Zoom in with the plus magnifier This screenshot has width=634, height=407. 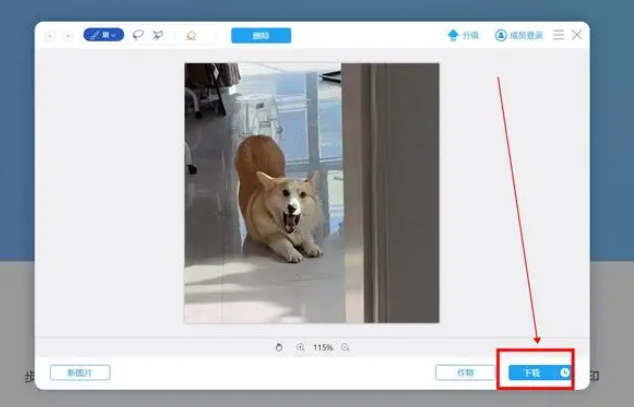(x=300, y=347)
